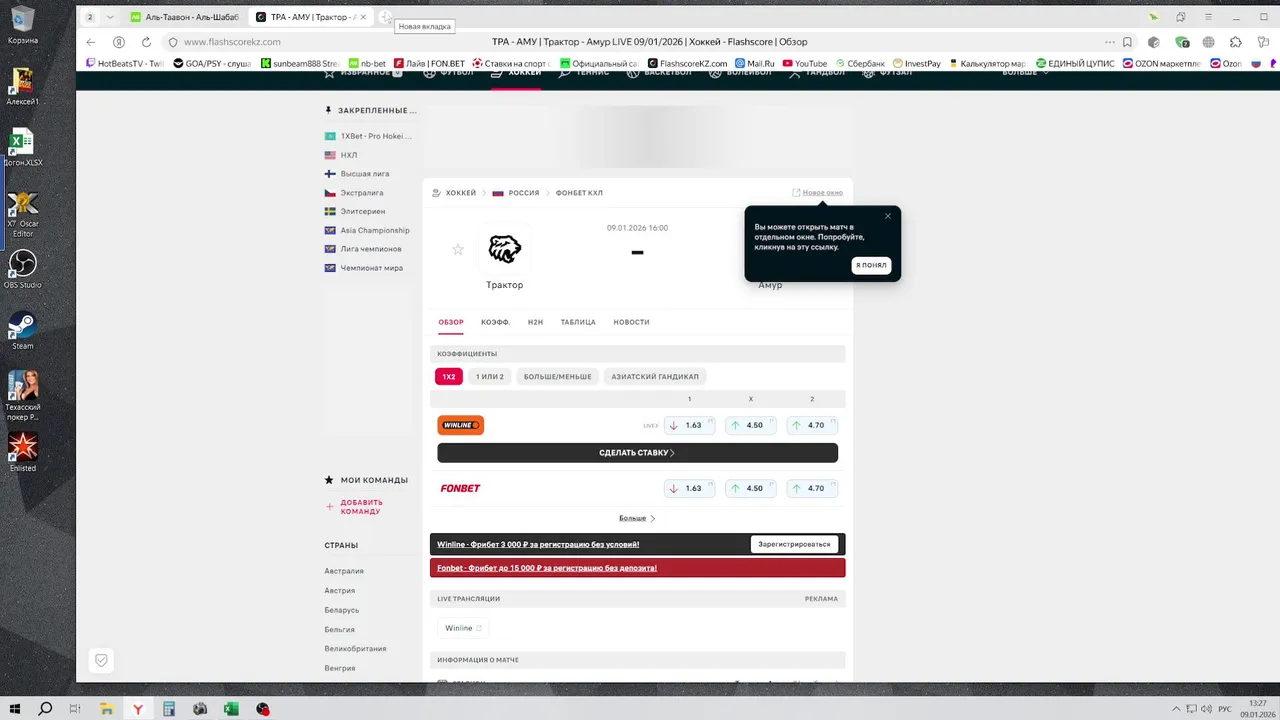This screenshot has height=720, width=1280.
Task: Select the 1X2 odds type
Action: point(449,377)
